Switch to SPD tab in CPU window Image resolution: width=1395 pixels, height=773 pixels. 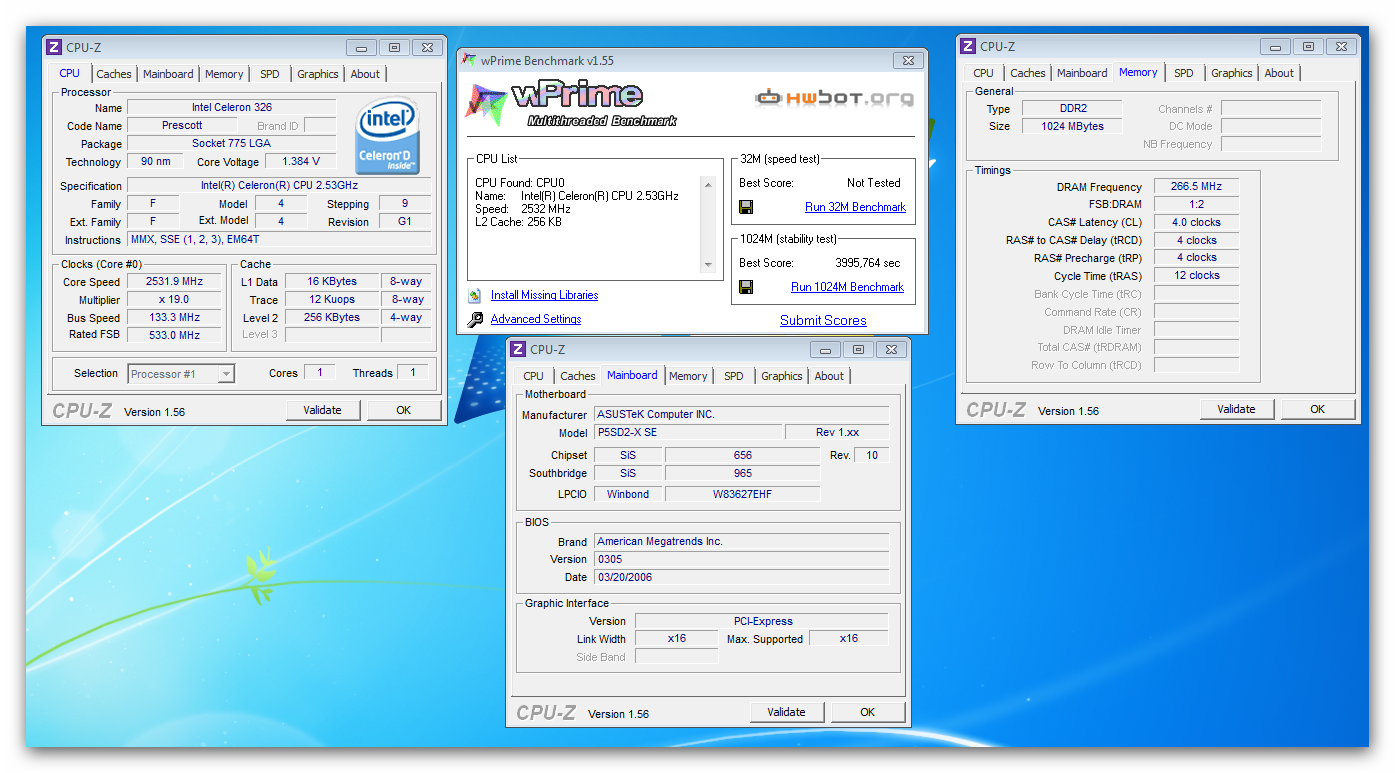[270, 74]
